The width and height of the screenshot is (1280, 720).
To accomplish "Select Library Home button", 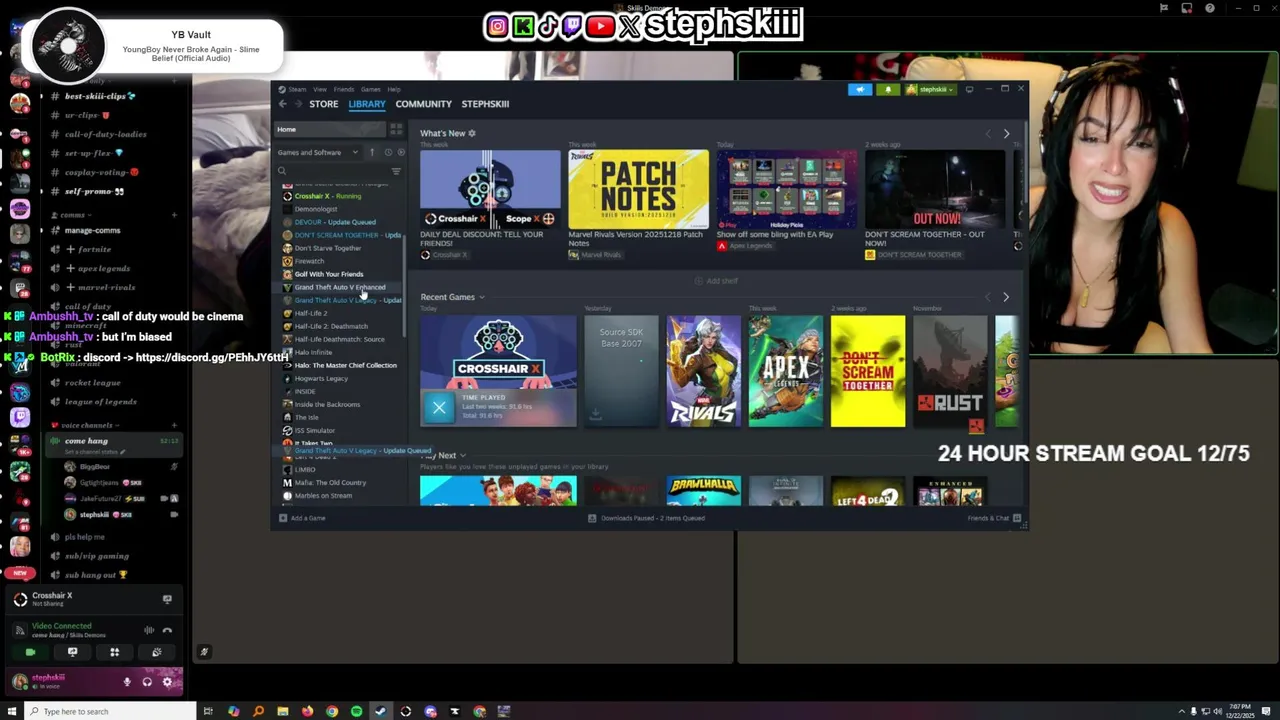I will click(x=329, y=130).
